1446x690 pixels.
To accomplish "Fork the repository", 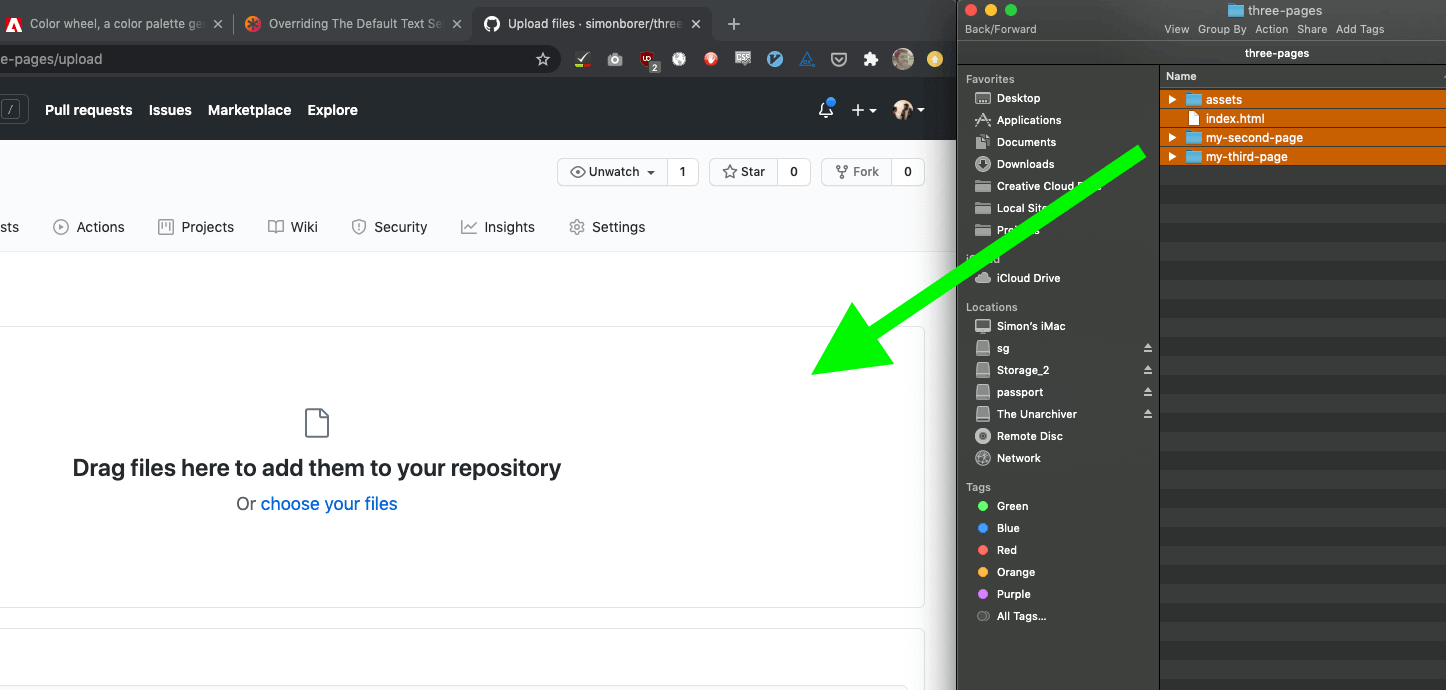I will tap(856, 172).
